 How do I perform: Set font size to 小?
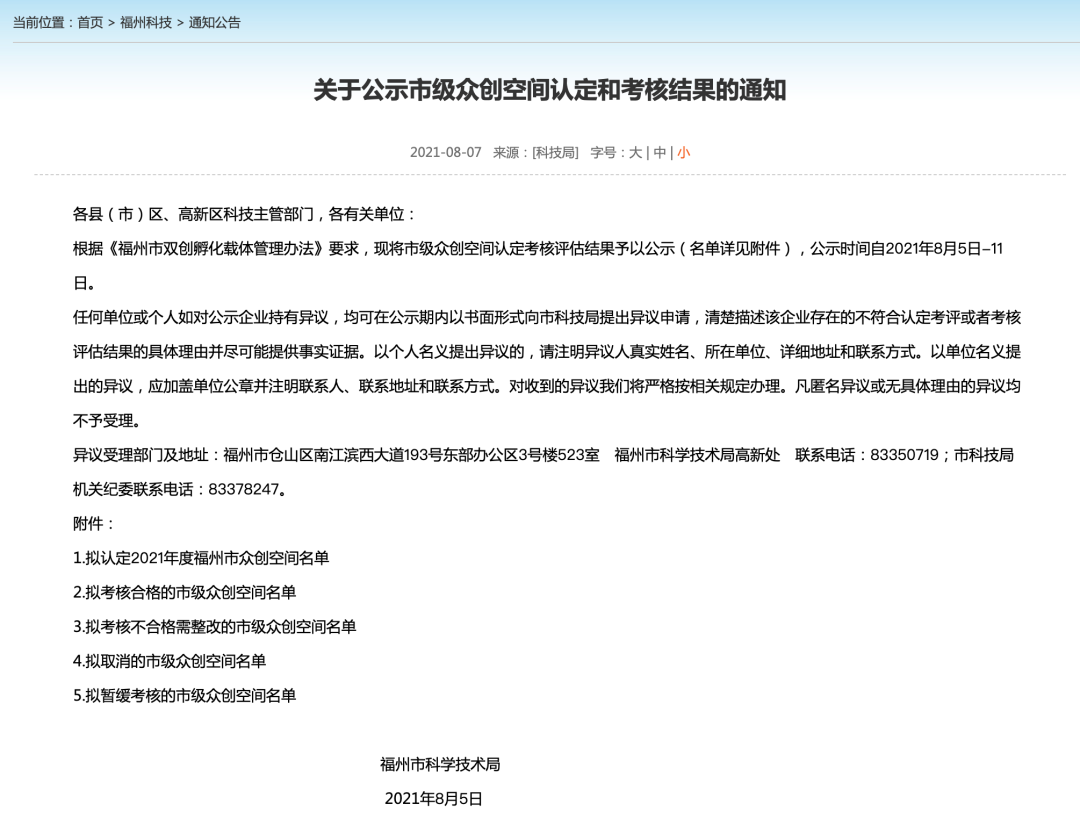pyautogui.click(x=684, y=152)
